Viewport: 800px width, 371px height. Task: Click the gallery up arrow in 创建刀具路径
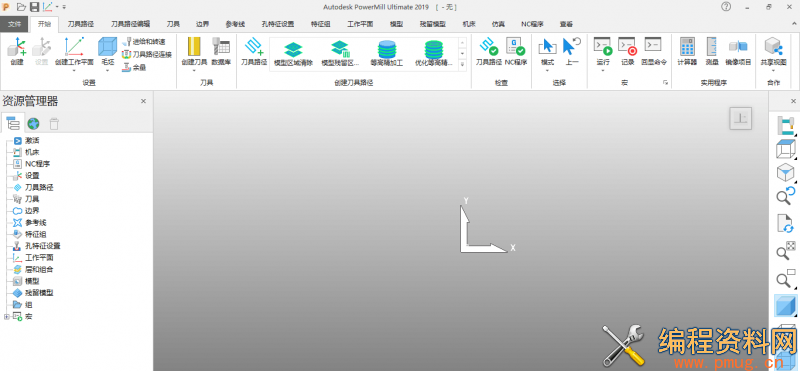tap(462, 42)
